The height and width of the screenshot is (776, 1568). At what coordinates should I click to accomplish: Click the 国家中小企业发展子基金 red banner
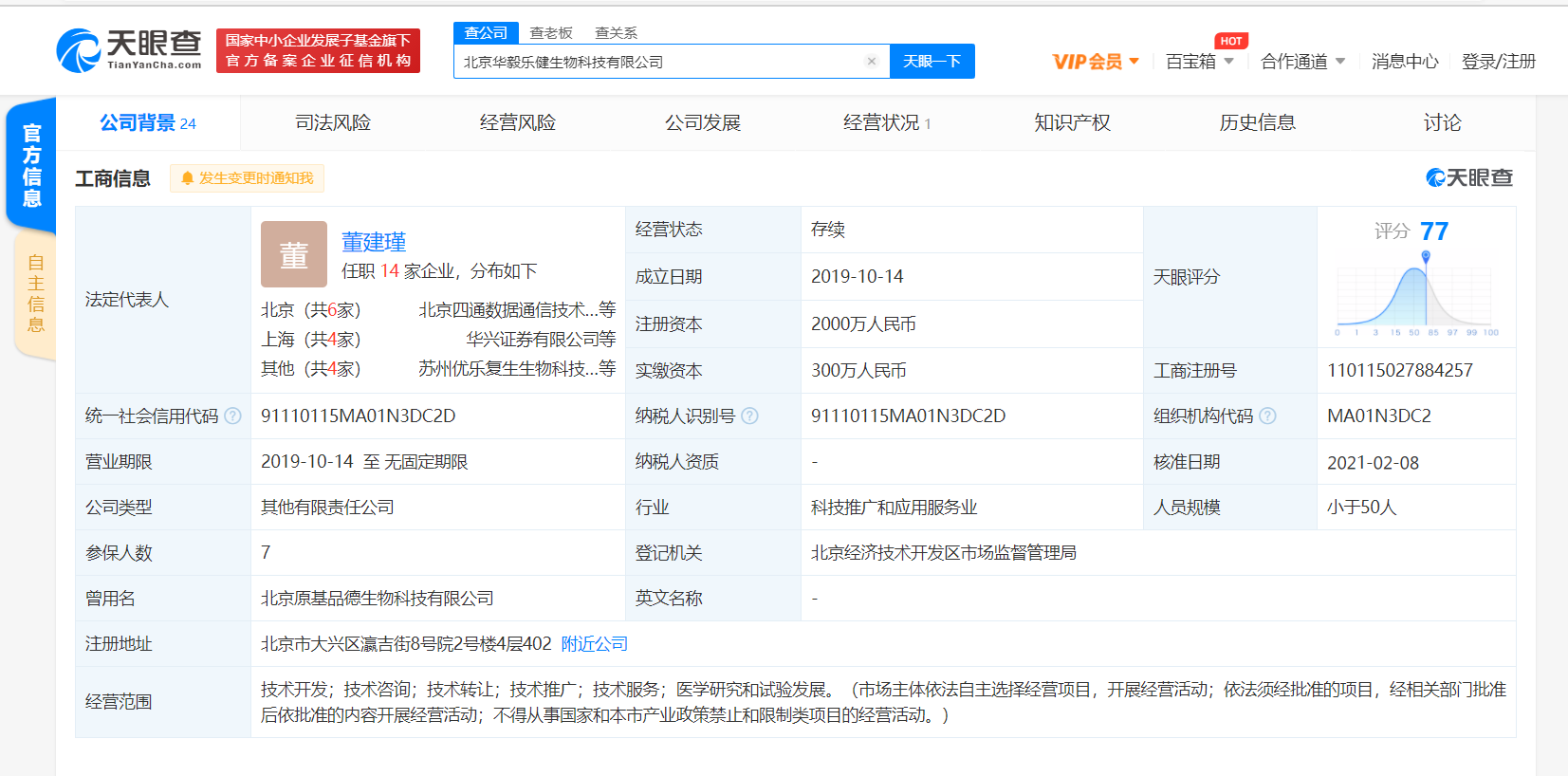pyautogui.click(x=318, y=50)
